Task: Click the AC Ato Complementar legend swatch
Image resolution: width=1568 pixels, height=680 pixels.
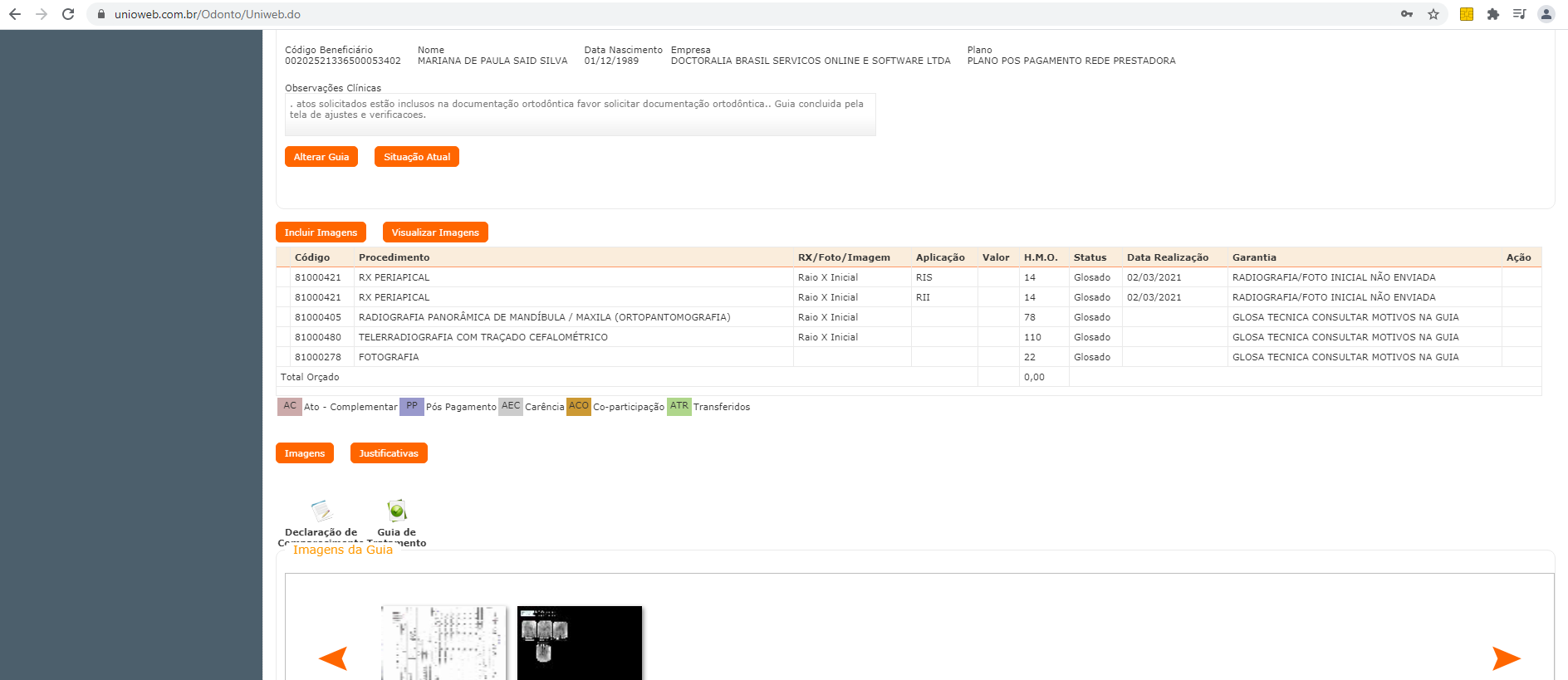Action: [x=290, y=407]
